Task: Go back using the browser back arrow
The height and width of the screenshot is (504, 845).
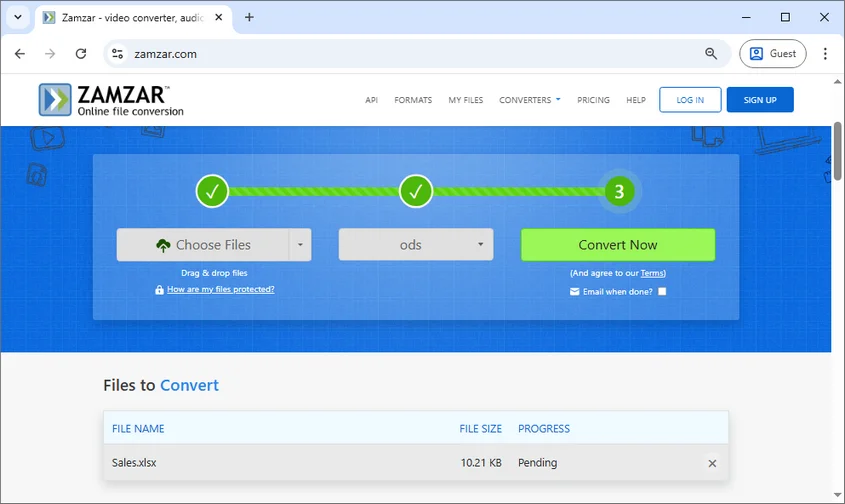Action: click(20, 54)
